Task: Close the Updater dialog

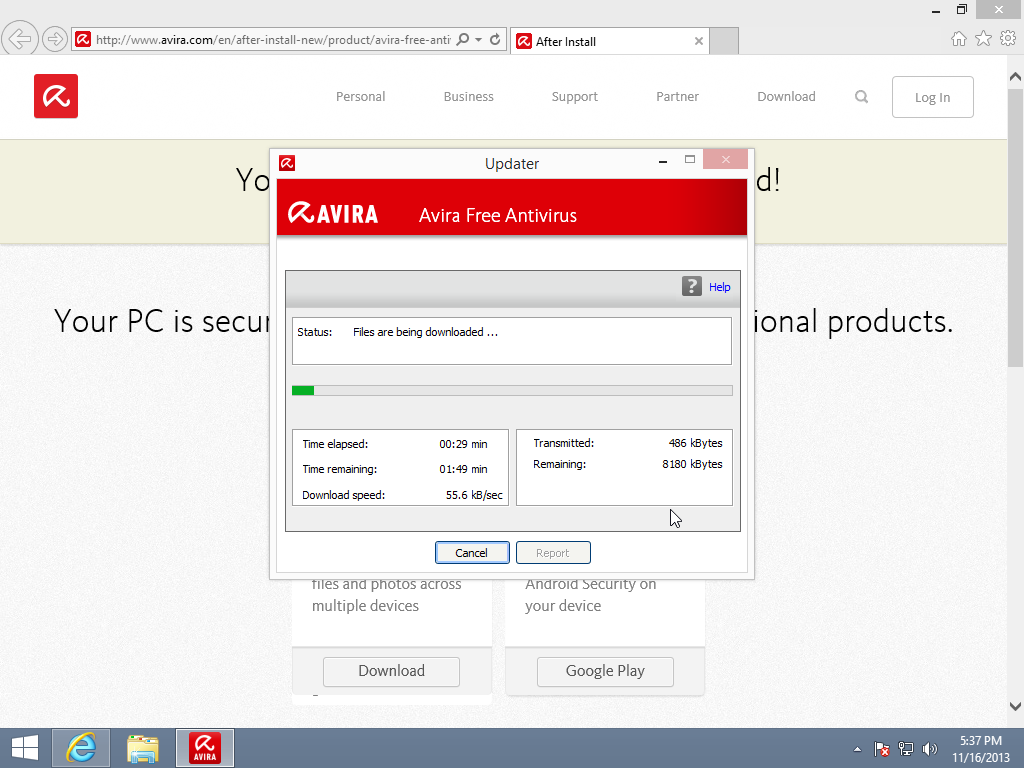Action: pos(726,159)
